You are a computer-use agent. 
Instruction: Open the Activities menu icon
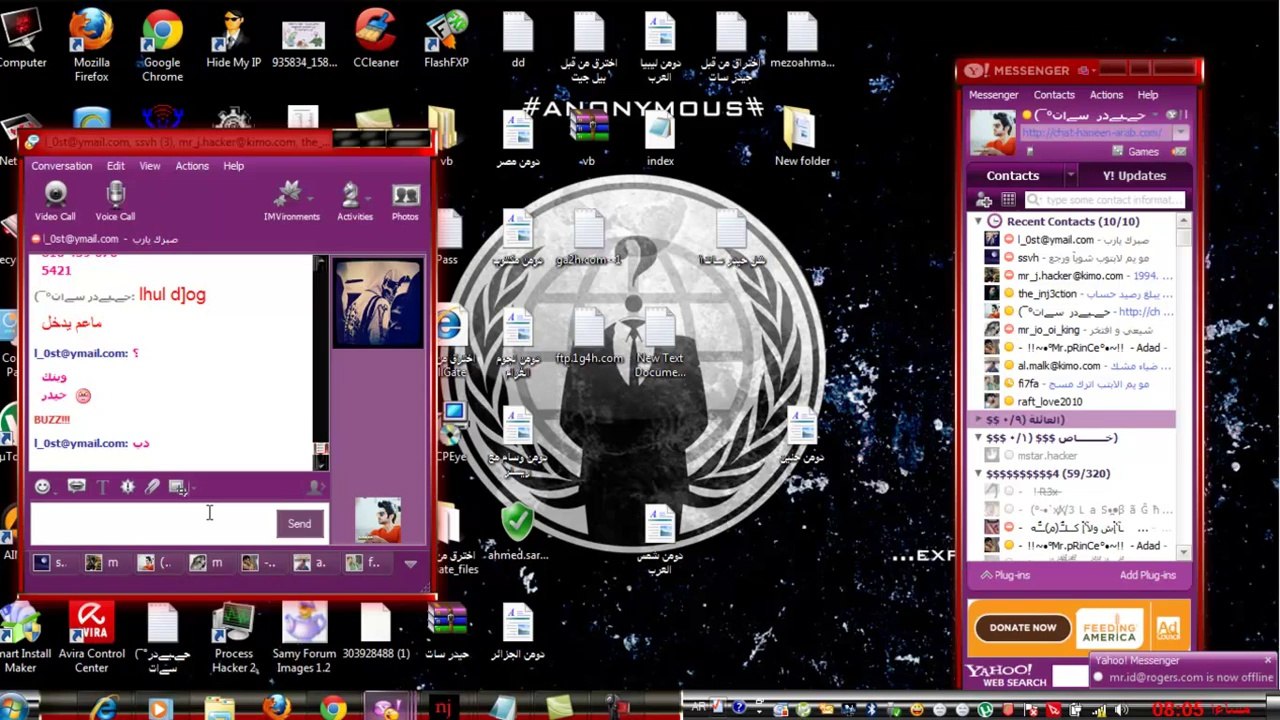coord(354,201)
